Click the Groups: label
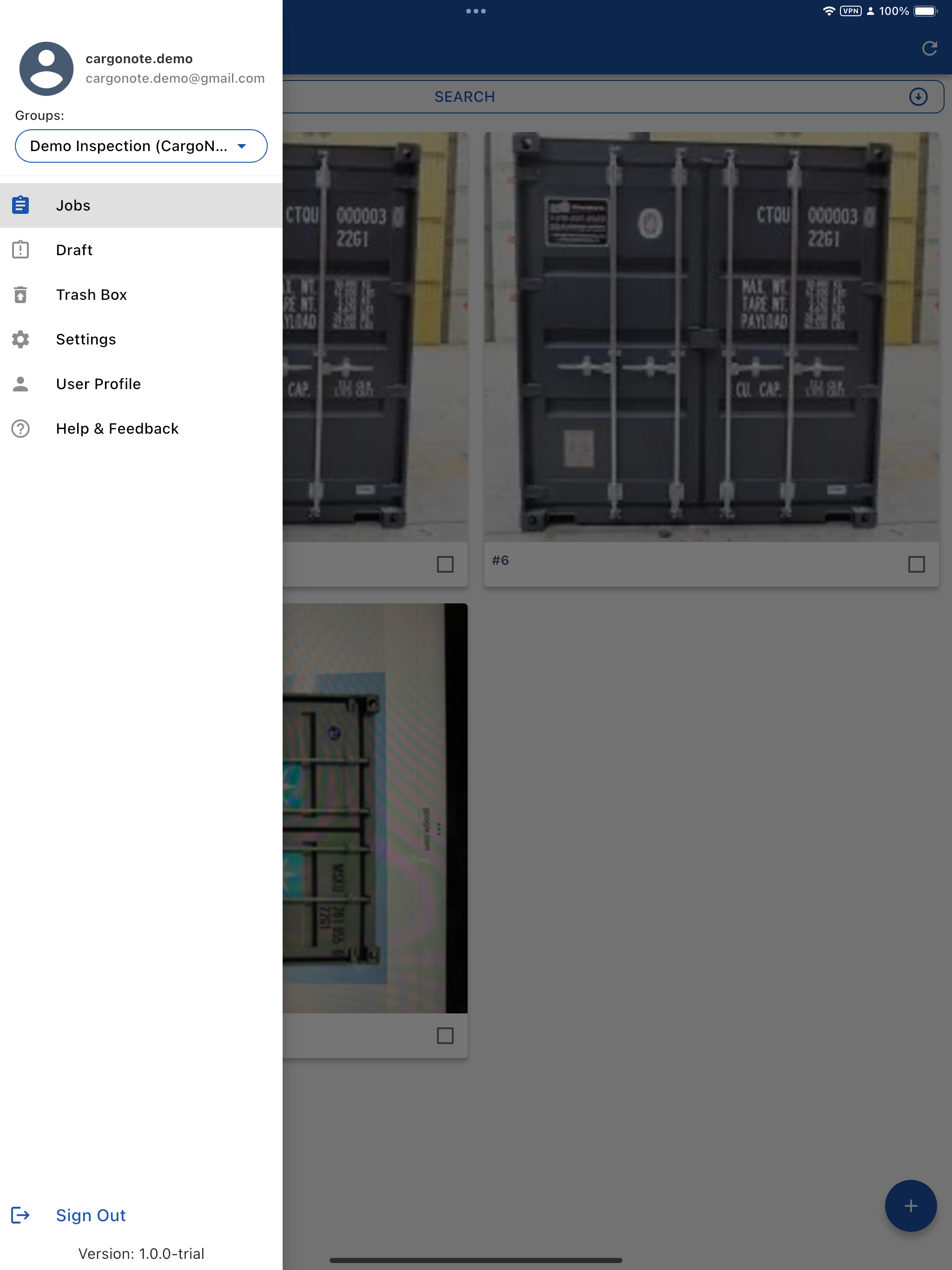952x1270 pixels. click(x=40, y=115)
